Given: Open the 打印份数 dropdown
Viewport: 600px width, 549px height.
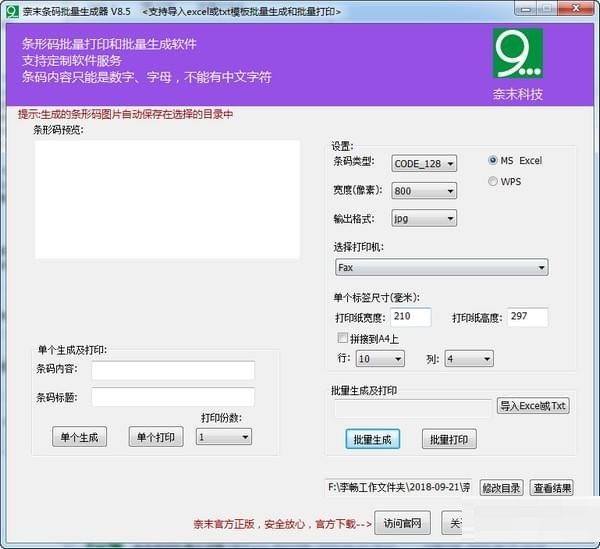Looking at the screenshot, I should tap(224, 437).
